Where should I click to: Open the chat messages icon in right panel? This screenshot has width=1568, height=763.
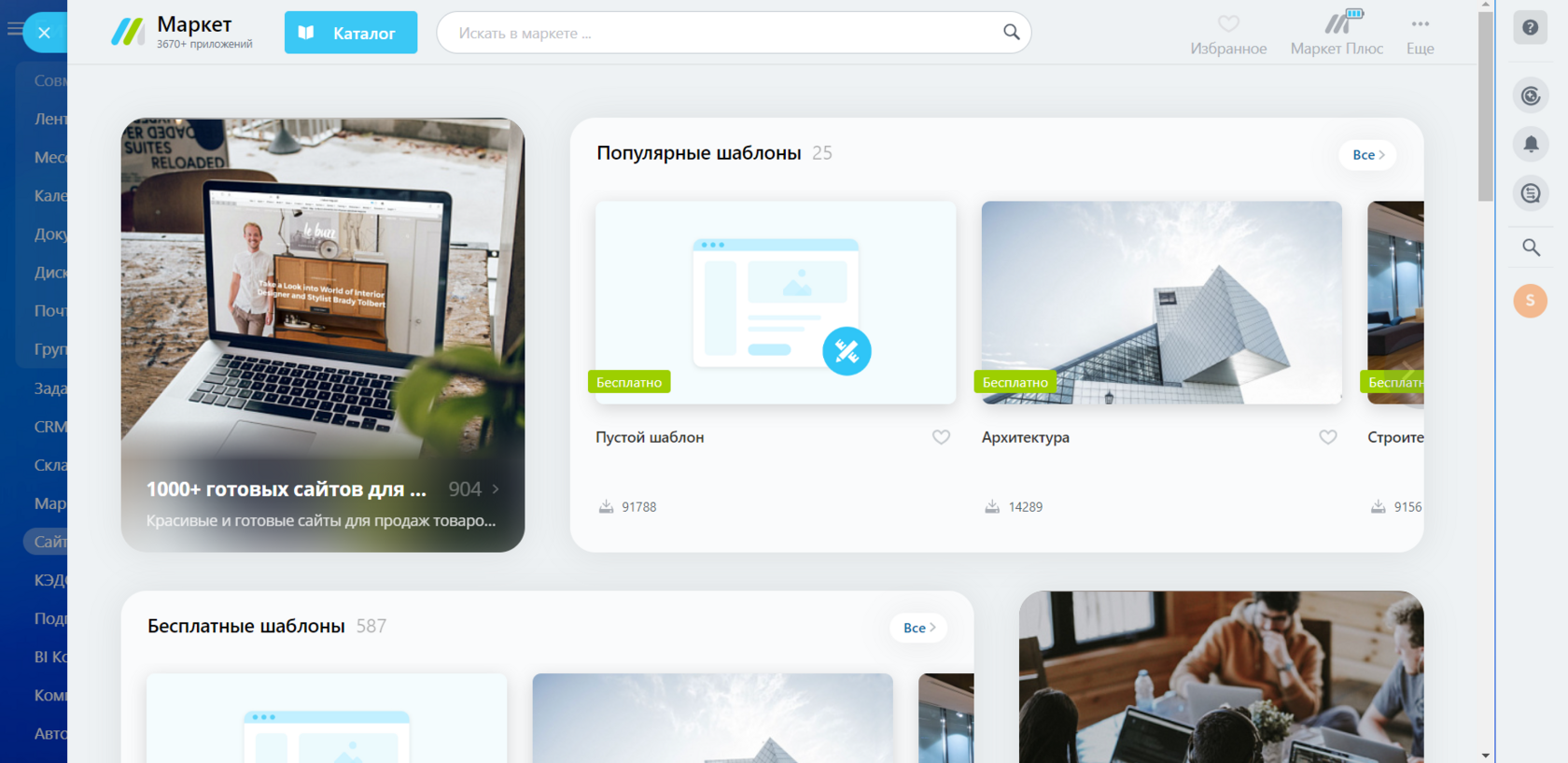click(1531, 193)
